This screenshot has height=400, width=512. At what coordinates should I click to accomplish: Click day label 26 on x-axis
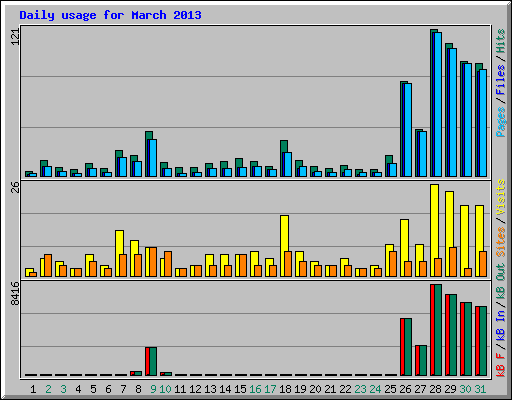[405, 389]
